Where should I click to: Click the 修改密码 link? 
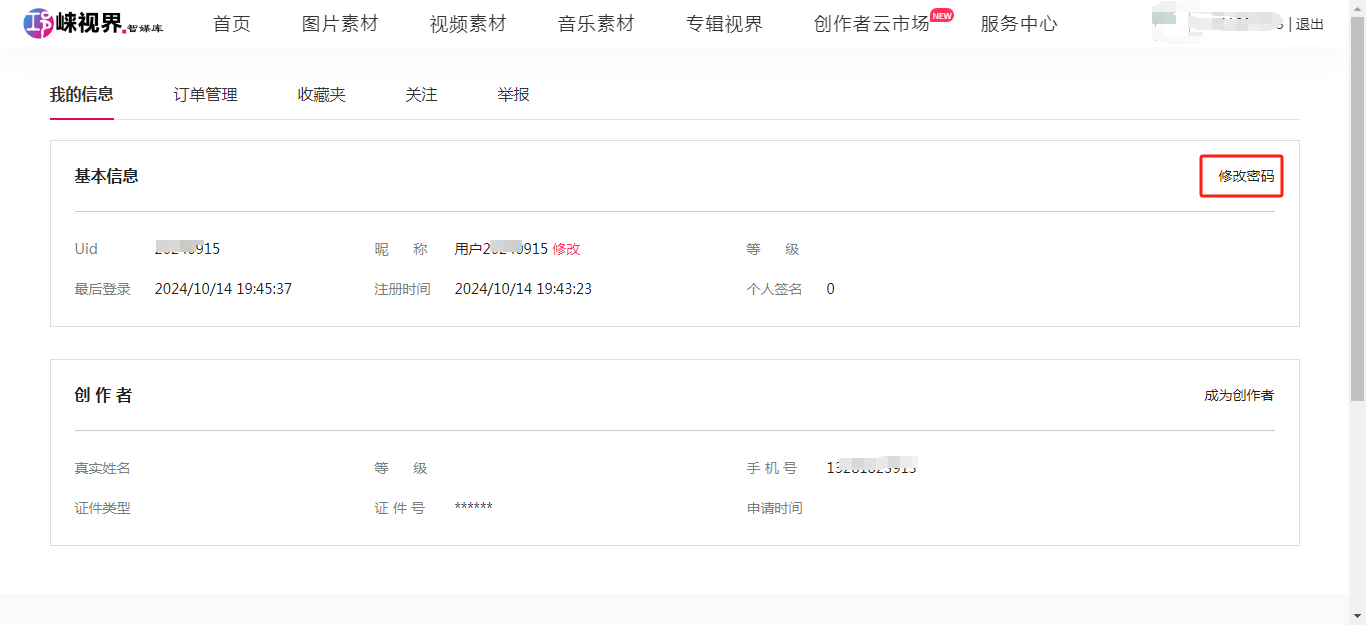(1246, 177)
